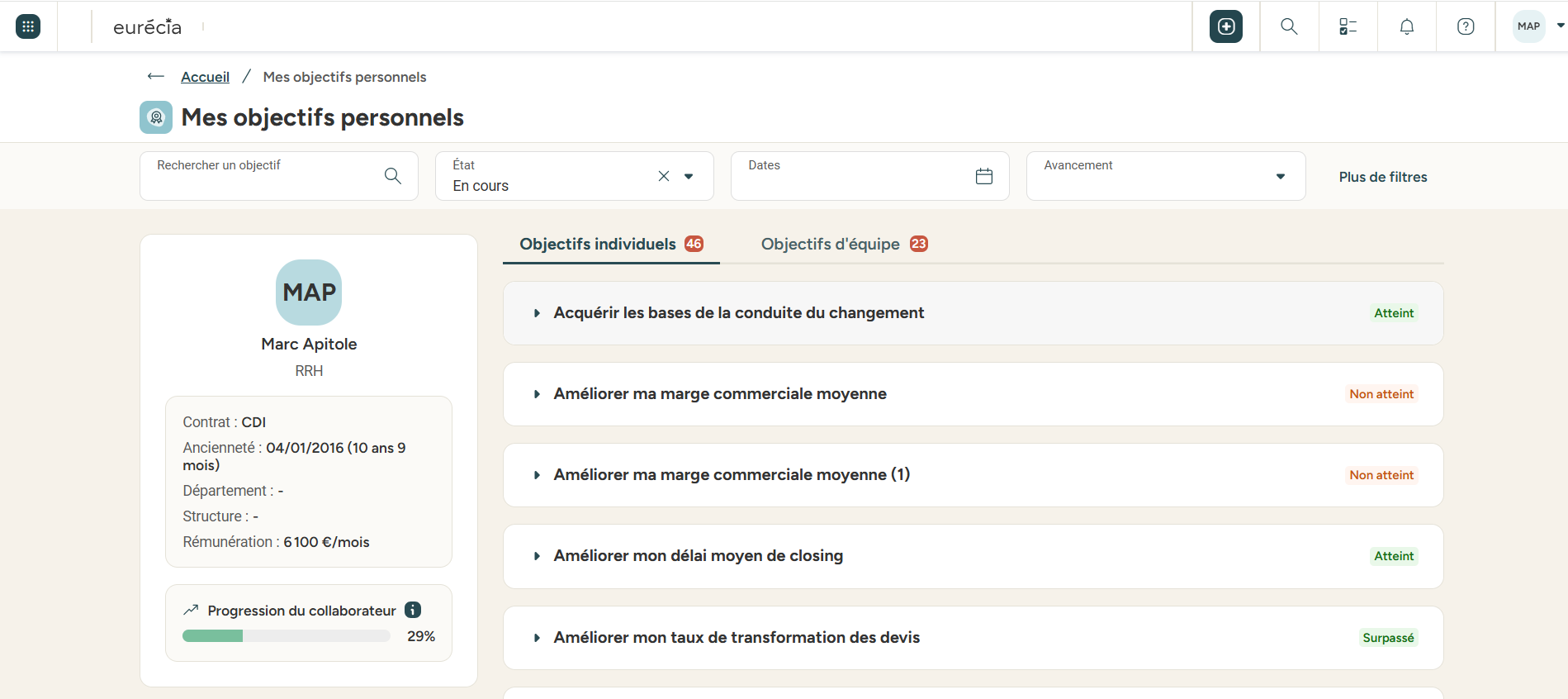1568x699 pixels.
Task: Click the red 23 count badge
Action: coord(919,244)
